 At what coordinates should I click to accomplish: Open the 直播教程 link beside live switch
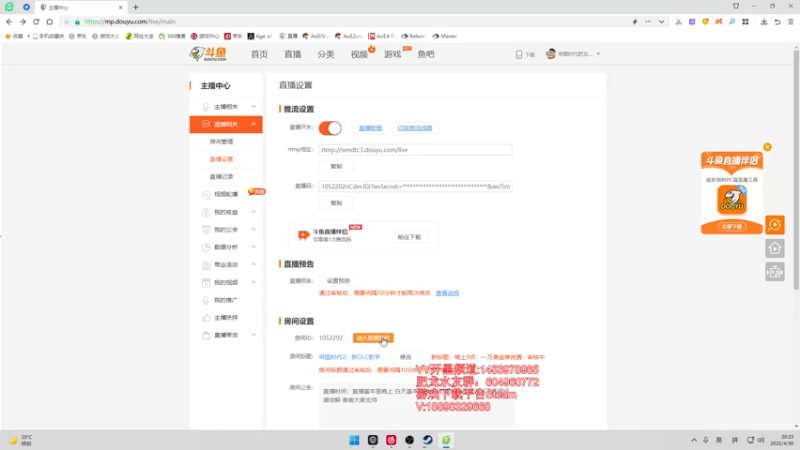click(x=370, y=128)
